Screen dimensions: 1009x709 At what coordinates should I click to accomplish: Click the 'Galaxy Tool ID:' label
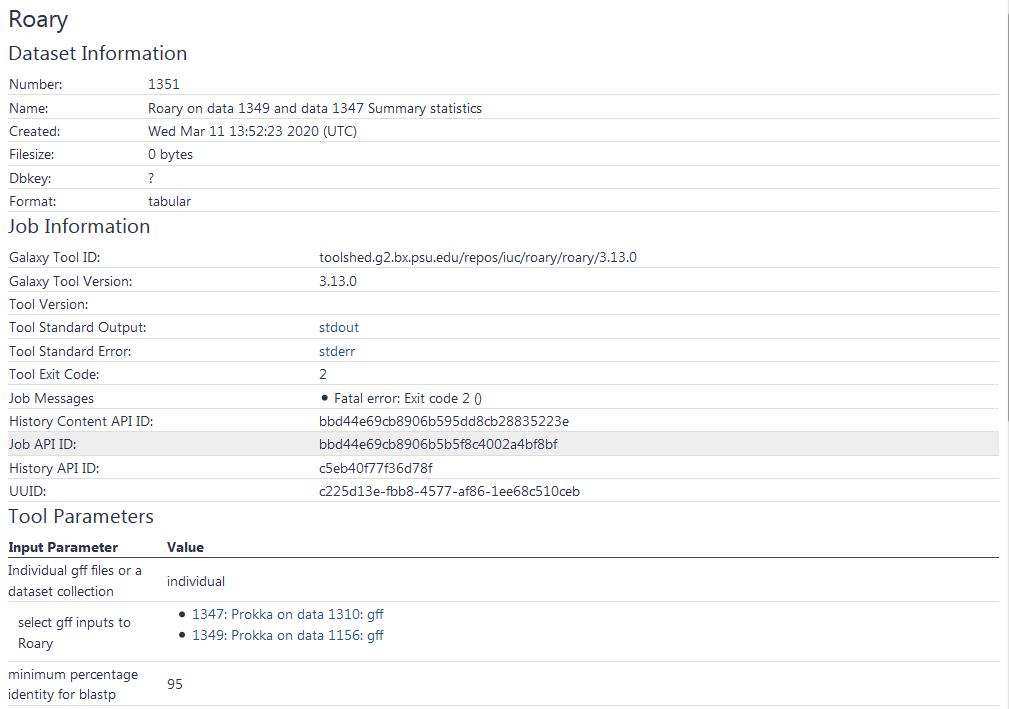pos(55,257)
